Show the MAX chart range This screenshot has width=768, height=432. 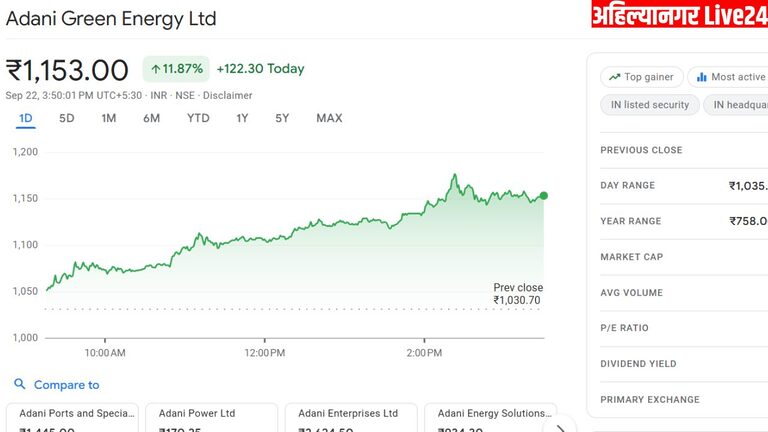(329, 118)
